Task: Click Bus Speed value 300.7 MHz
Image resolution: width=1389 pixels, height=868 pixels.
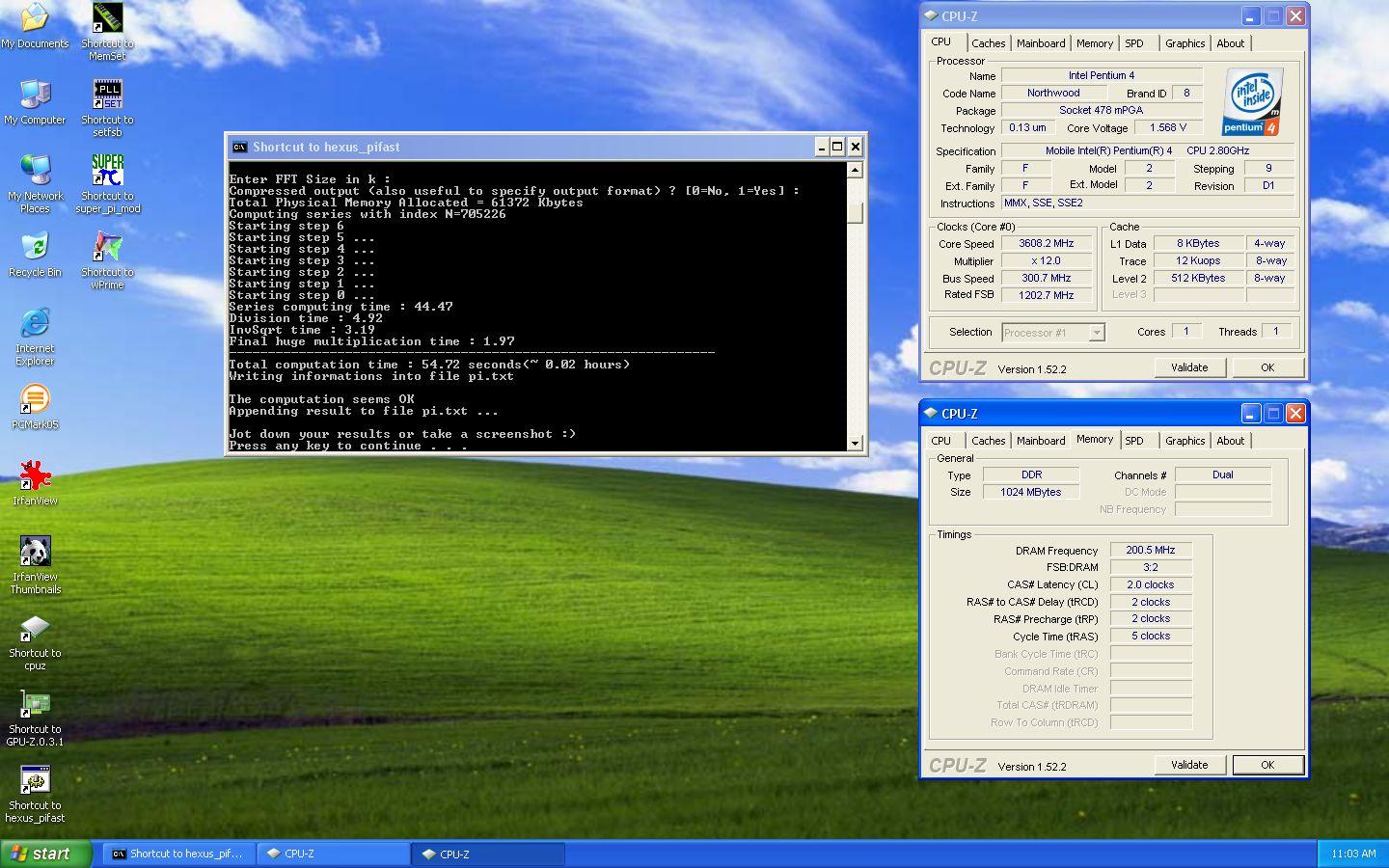Action: (x=1047, y=278)
